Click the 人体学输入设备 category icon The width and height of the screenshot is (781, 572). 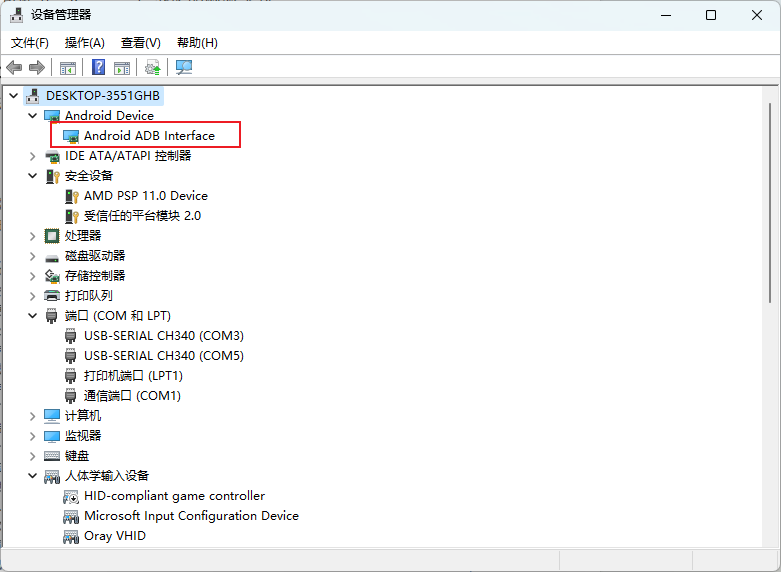(x=52, y=477)
